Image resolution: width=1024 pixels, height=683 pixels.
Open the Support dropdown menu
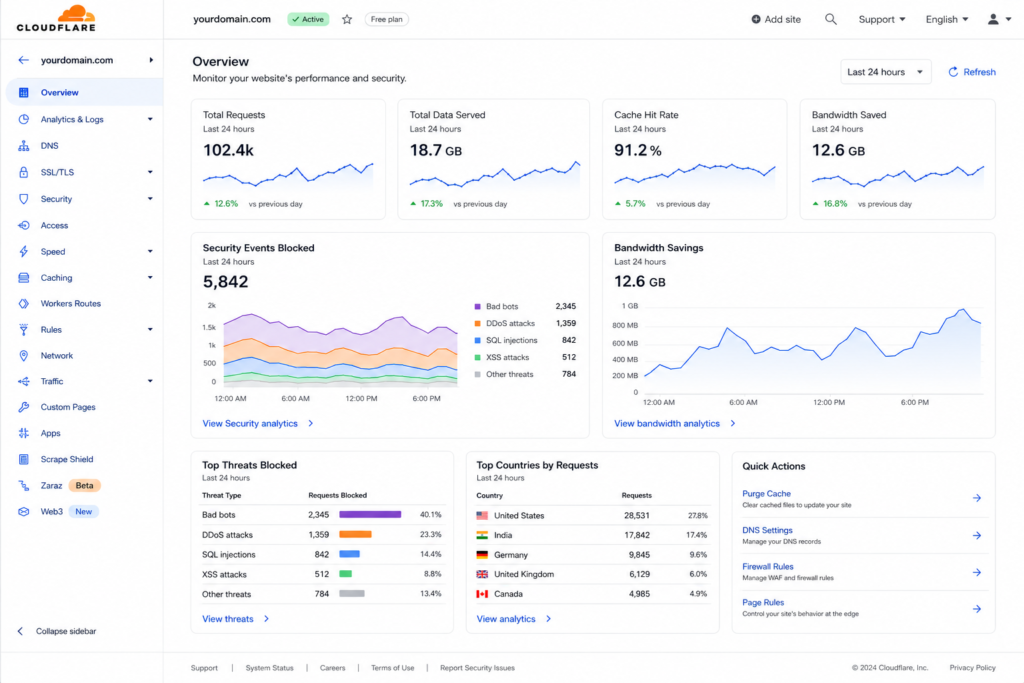[882, 20]
